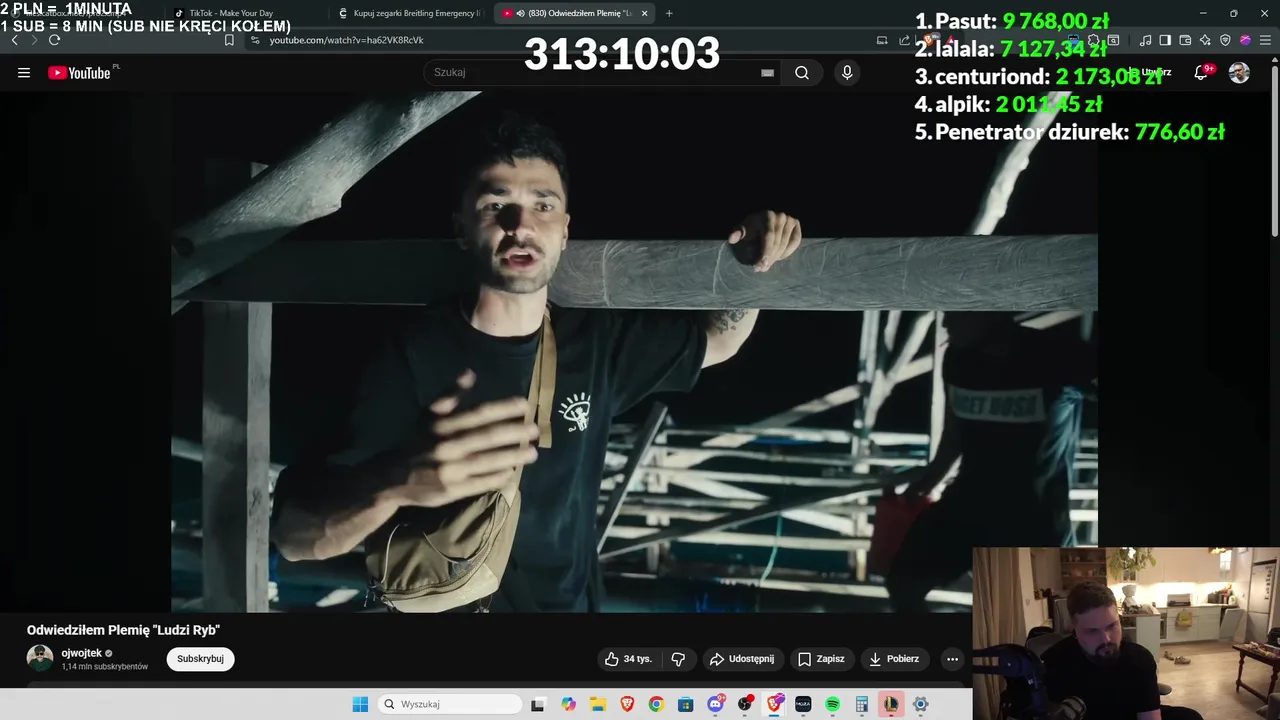Viewport: 1280px width, 720px height.
Task: Mute the tab via speaker icon
Action: click(521, 13)
